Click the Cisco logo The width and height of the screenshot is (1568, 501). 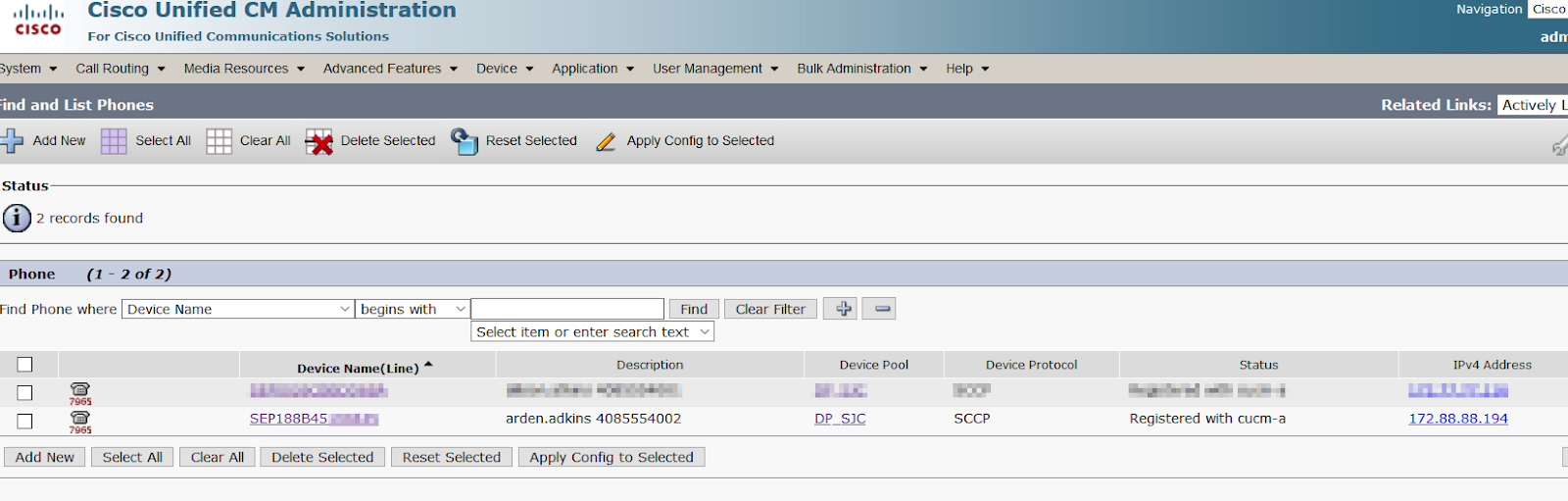click(38, 21)
